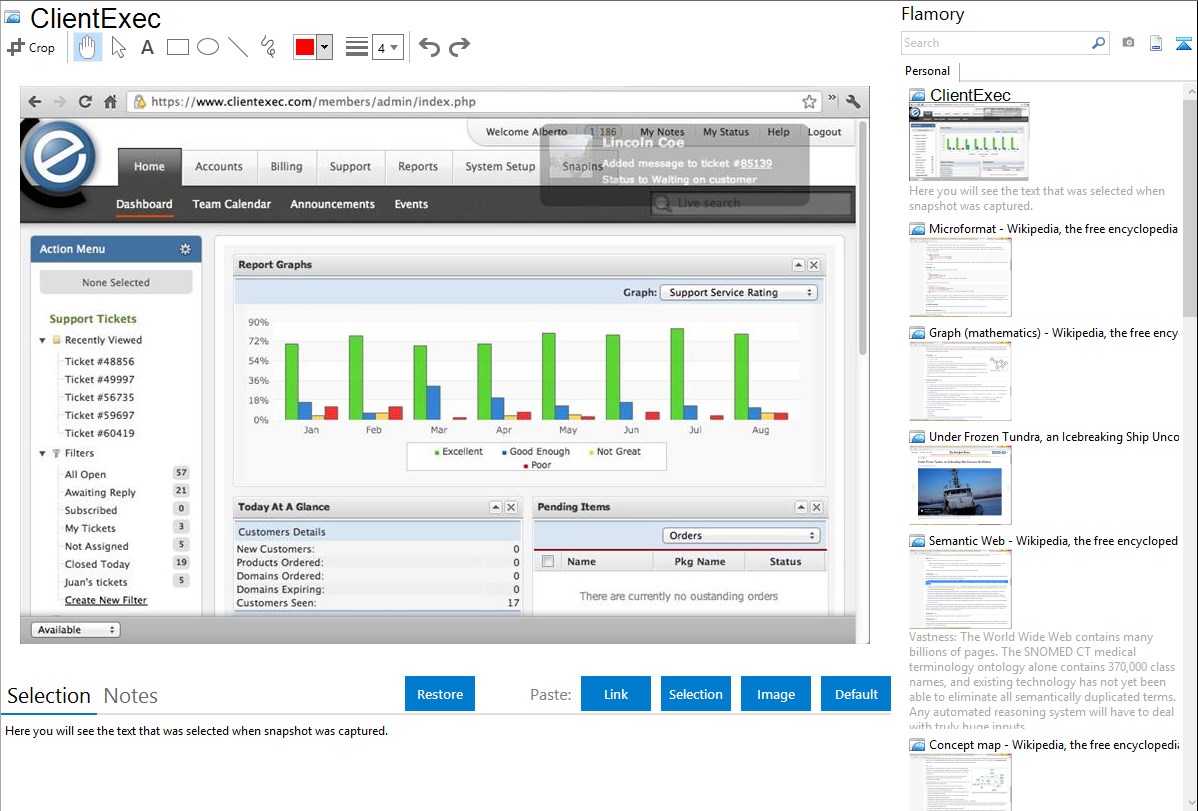Open the Orders dropdown in Pending Items

[x=741, y=535]
